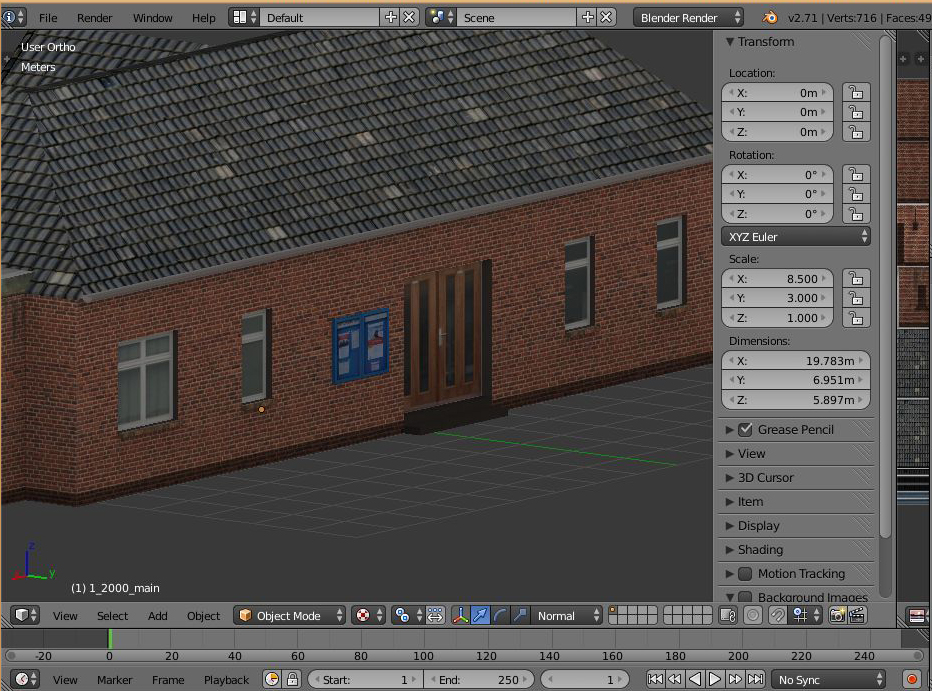Screen dimensions: 932x691
Task: Delete the current Scene with X button
Action: [606, 18]
